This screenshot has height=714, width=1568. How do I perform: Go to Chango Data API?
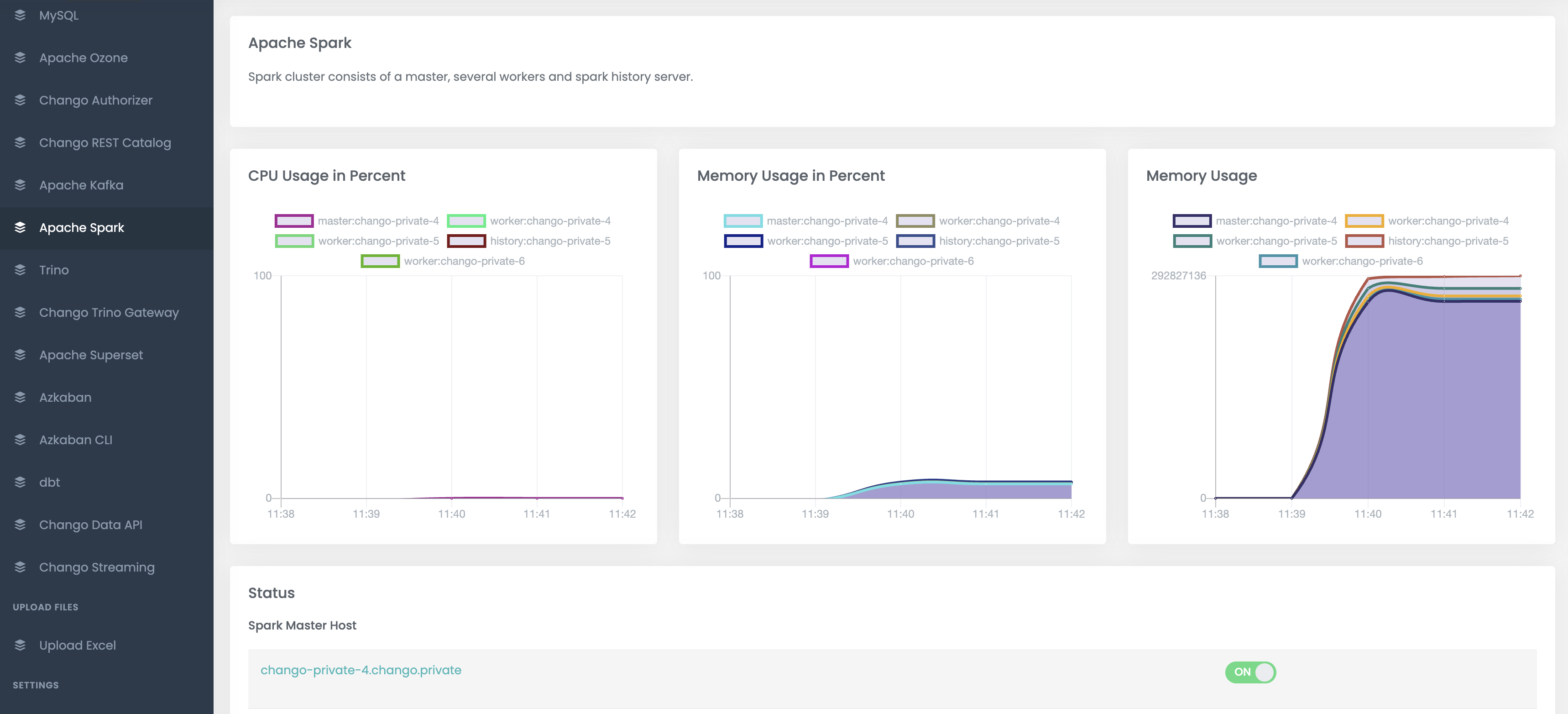tap(106, 525)
